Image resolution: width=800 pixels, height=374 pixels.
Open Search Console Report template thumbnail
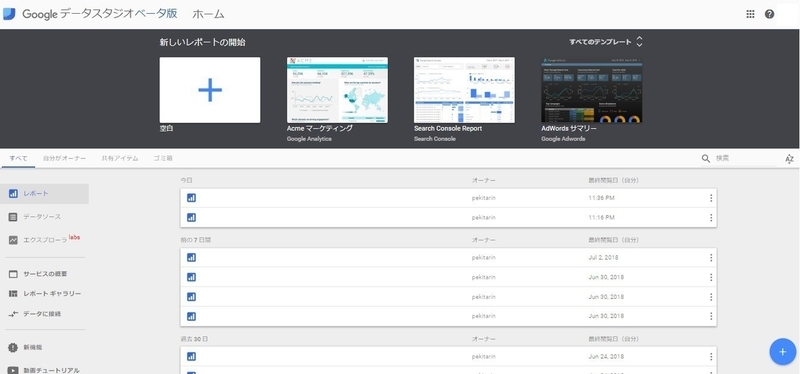[x=464, y=90]
